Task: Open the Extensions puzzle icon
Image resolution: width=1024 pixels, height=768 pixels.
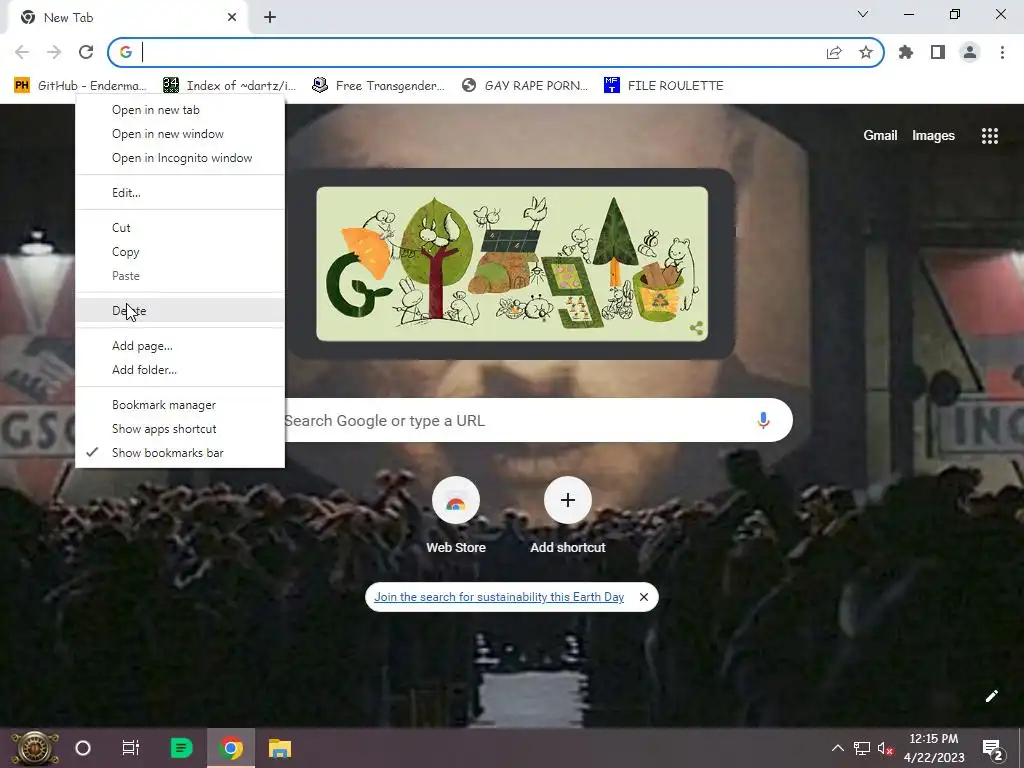Action: [906, 52]
